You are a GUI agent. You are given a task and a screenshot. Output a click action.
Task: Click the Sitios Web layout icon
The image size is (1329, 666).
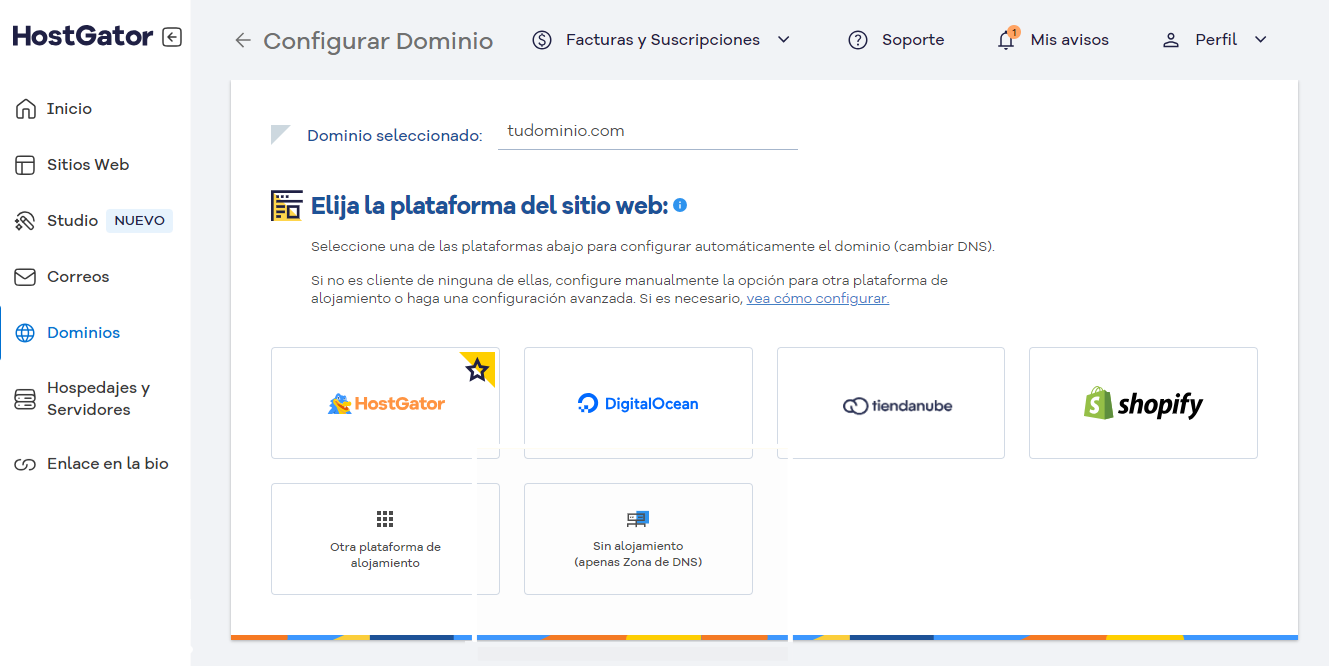click(25, 165)
